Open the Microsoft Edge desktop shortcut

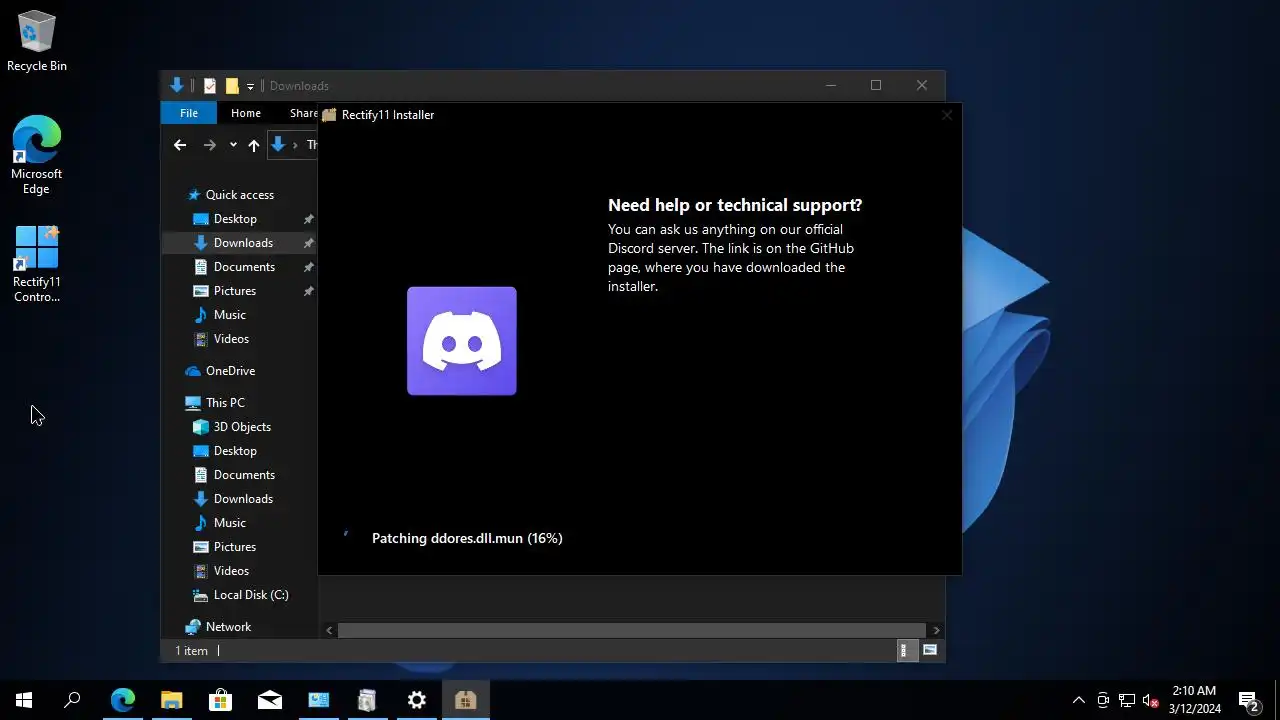[x=37, y=155]
